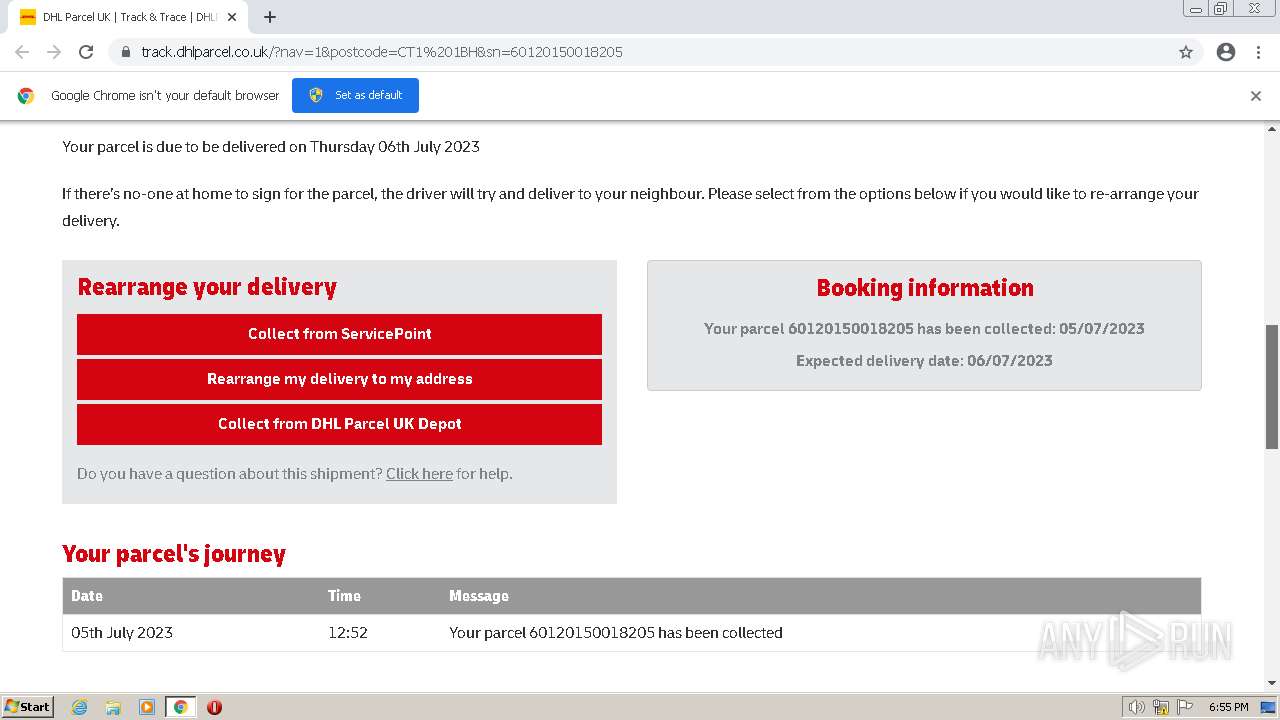Open the Click here help link

(x=419, y=474)
